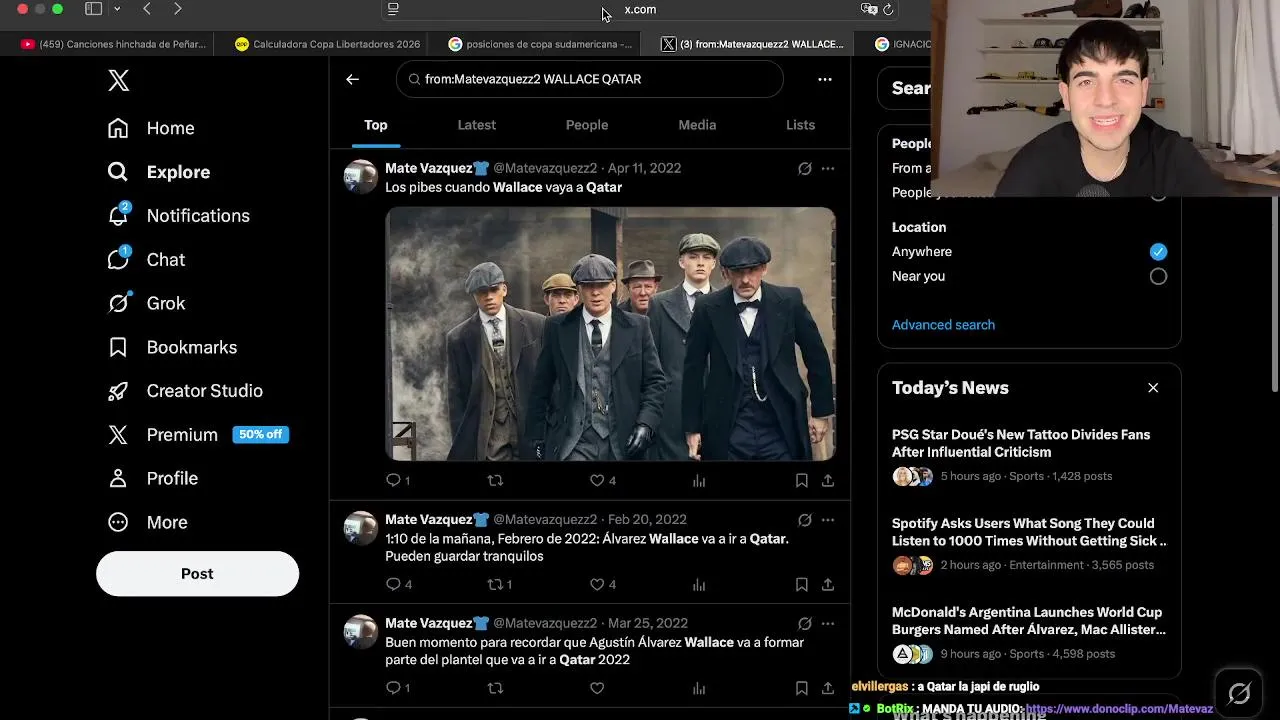Open Notifications in the sidebar
The image size is (1280, 720).
click(178, 216)
